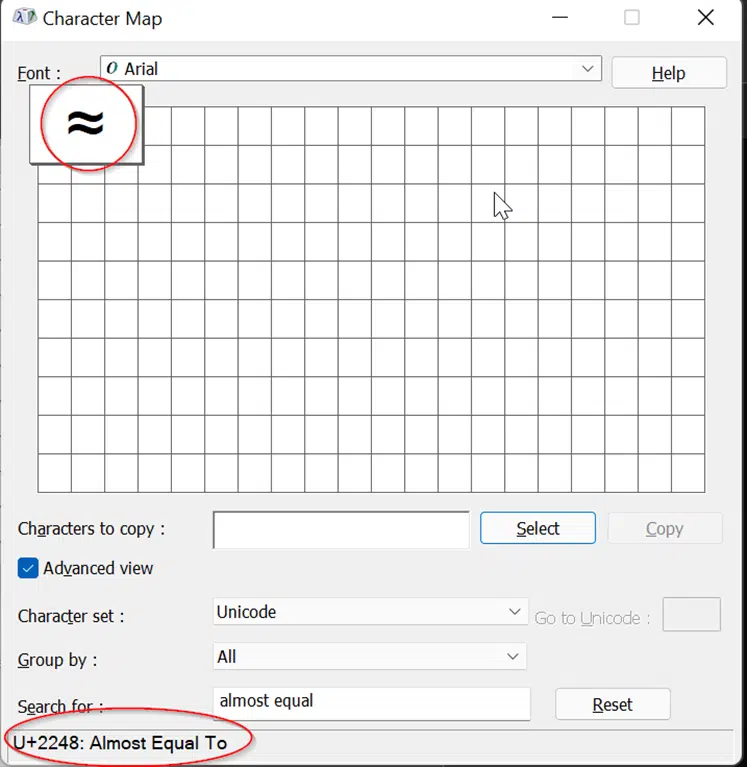Expand the Group by All dropdown

pyautogui.click(x=369, y=656)
